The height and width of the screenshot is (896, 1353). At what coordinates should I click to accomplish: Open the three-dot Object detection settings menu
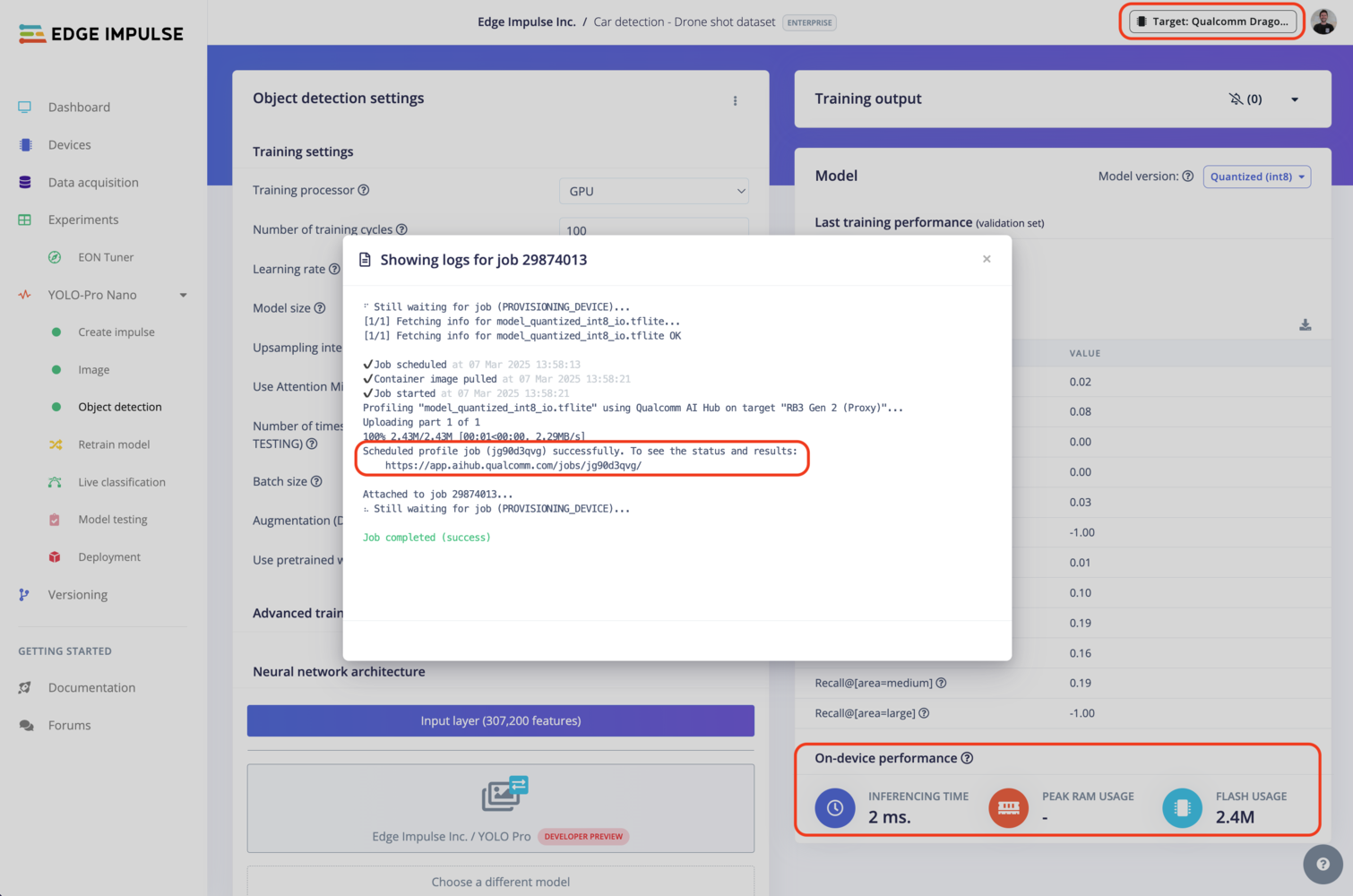click(735, 100)
